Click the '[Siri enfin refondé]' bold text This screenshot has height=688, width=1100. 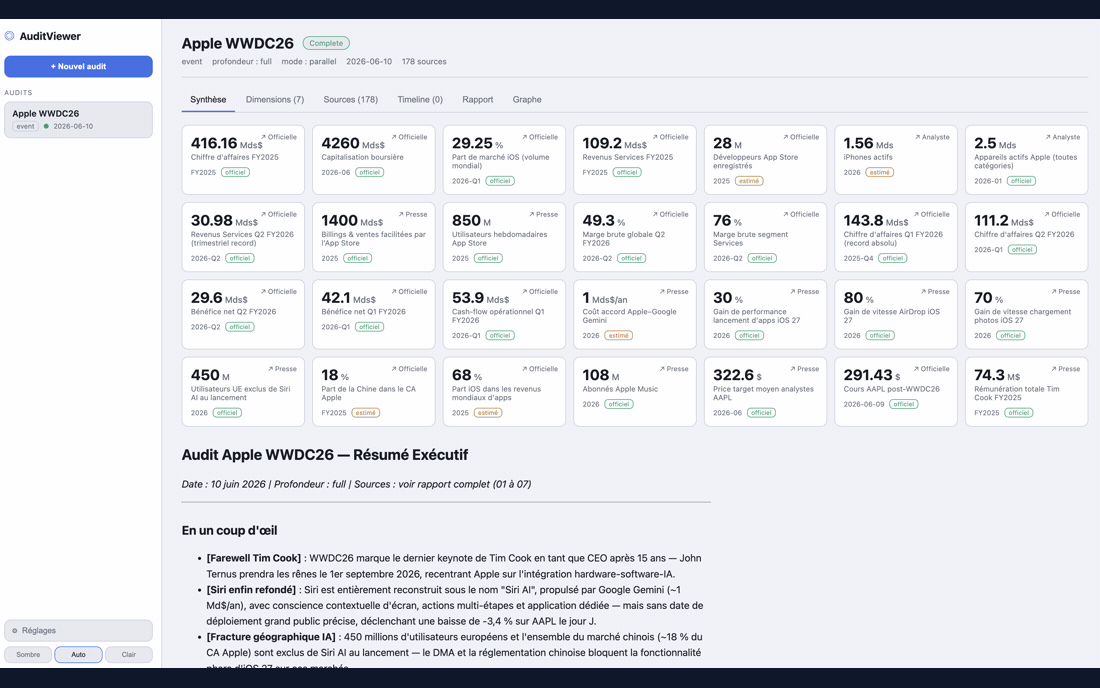[251, 590]
